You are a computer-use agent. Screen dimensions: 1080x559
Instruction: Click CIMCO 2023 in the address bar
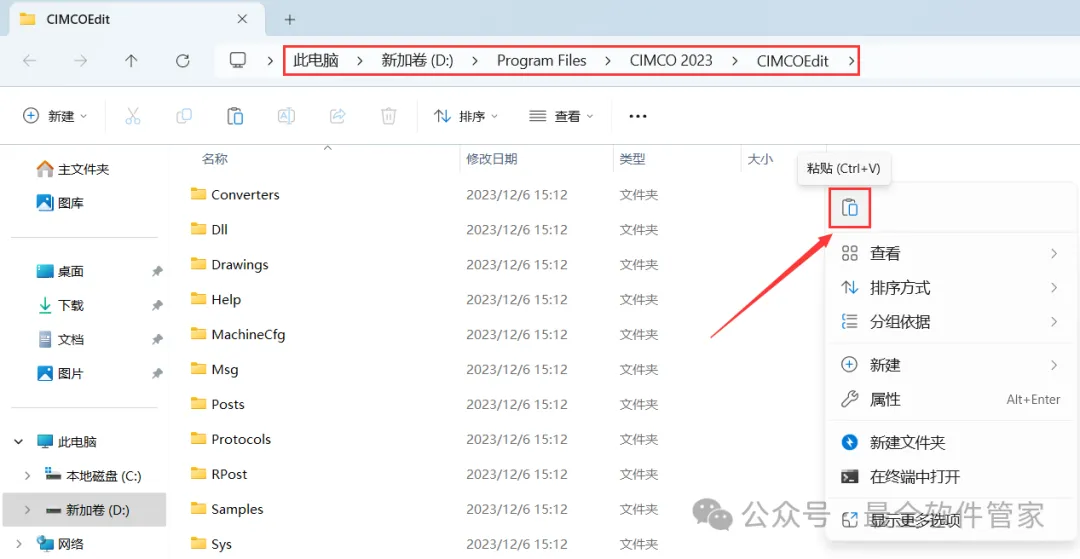[671, 61]
